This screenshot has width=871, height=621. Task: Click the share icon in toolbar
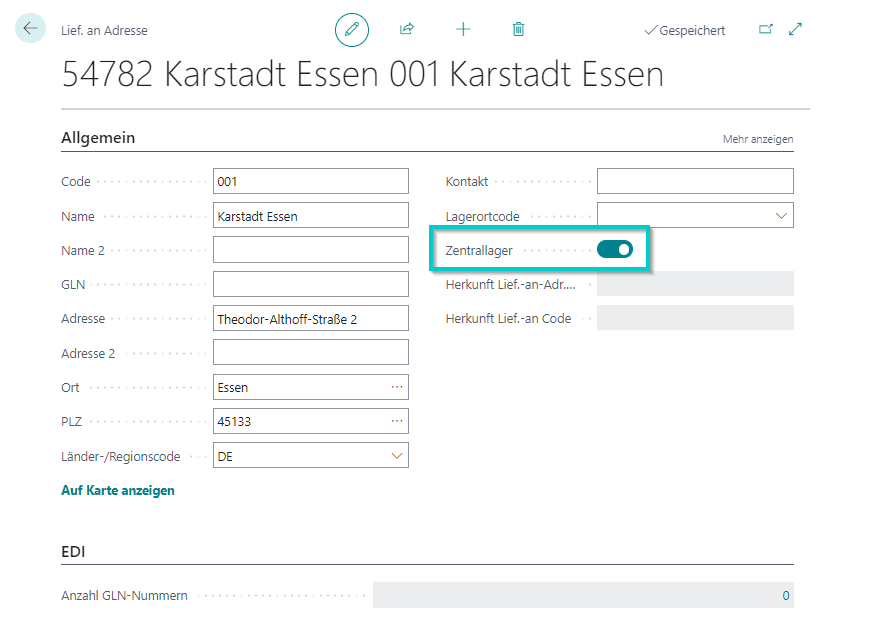[x=407, y=29]
